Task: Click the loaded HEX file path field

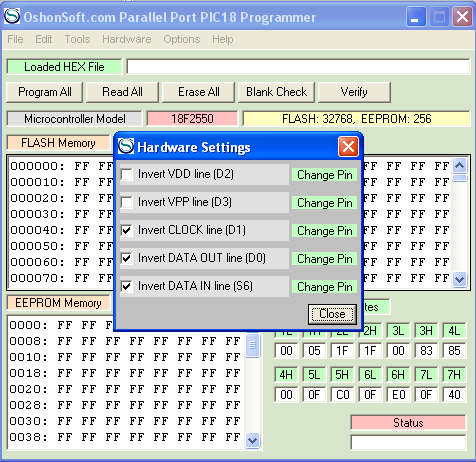Action: 298,67
